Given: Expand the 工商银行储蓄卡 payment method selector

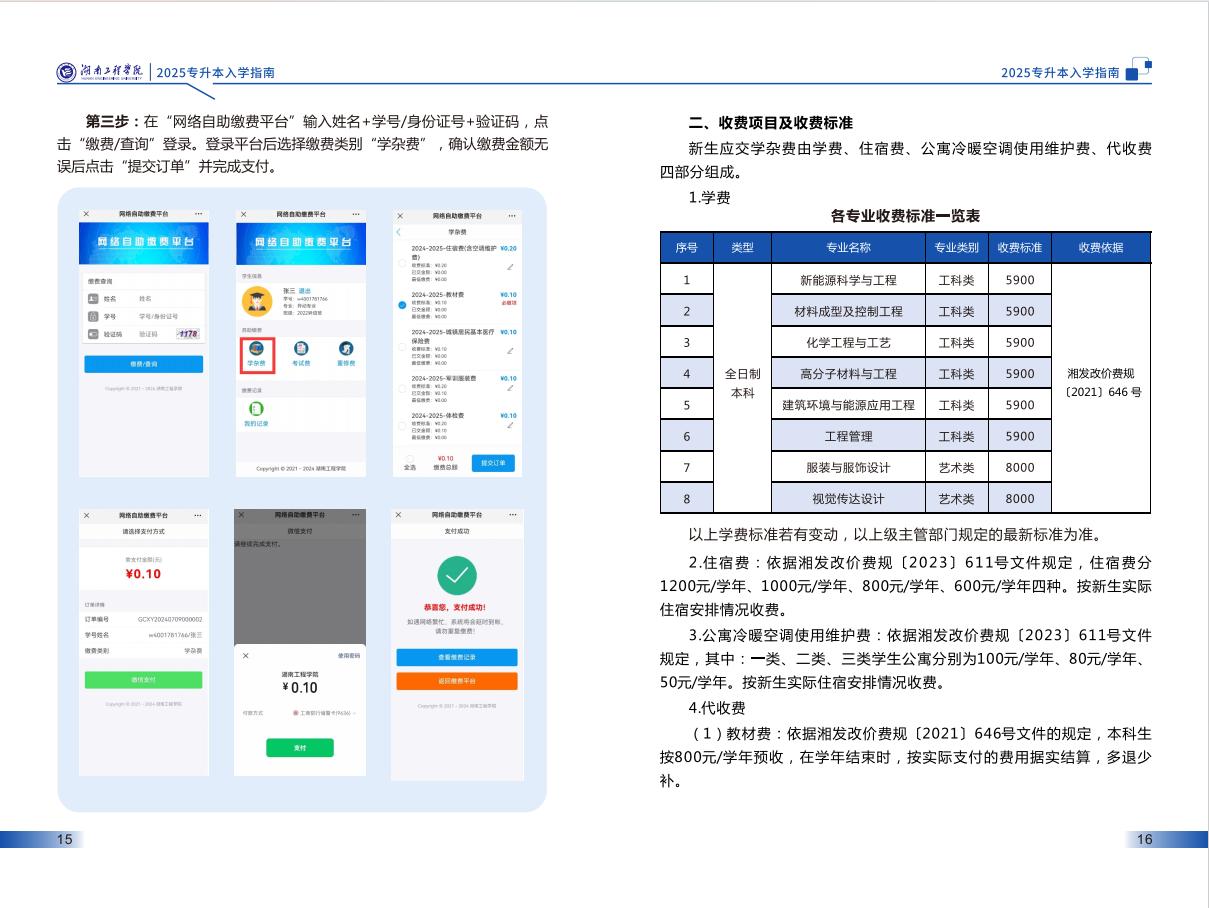Looking at the screenshot, I should point(324,713).
